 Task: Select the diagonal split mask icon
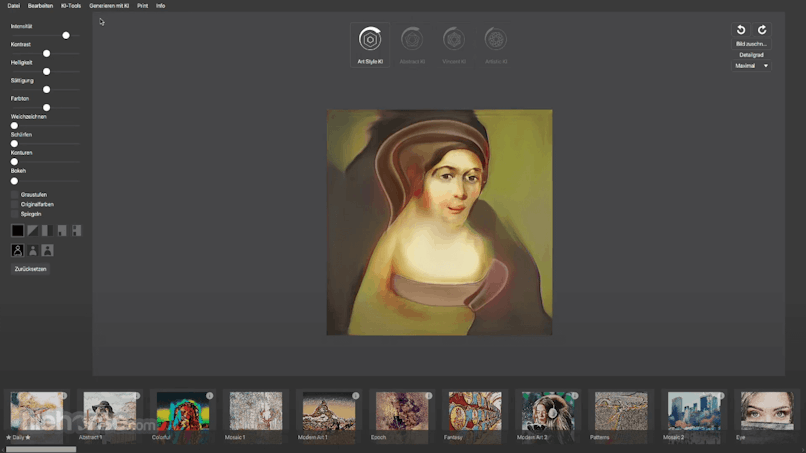click(x=32, y=230)
